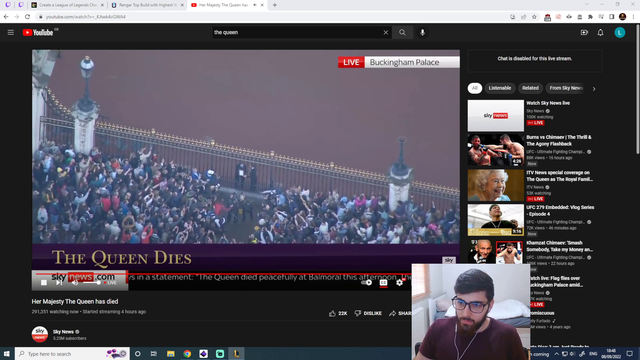Start voice search with the microphone

(422, 32)
